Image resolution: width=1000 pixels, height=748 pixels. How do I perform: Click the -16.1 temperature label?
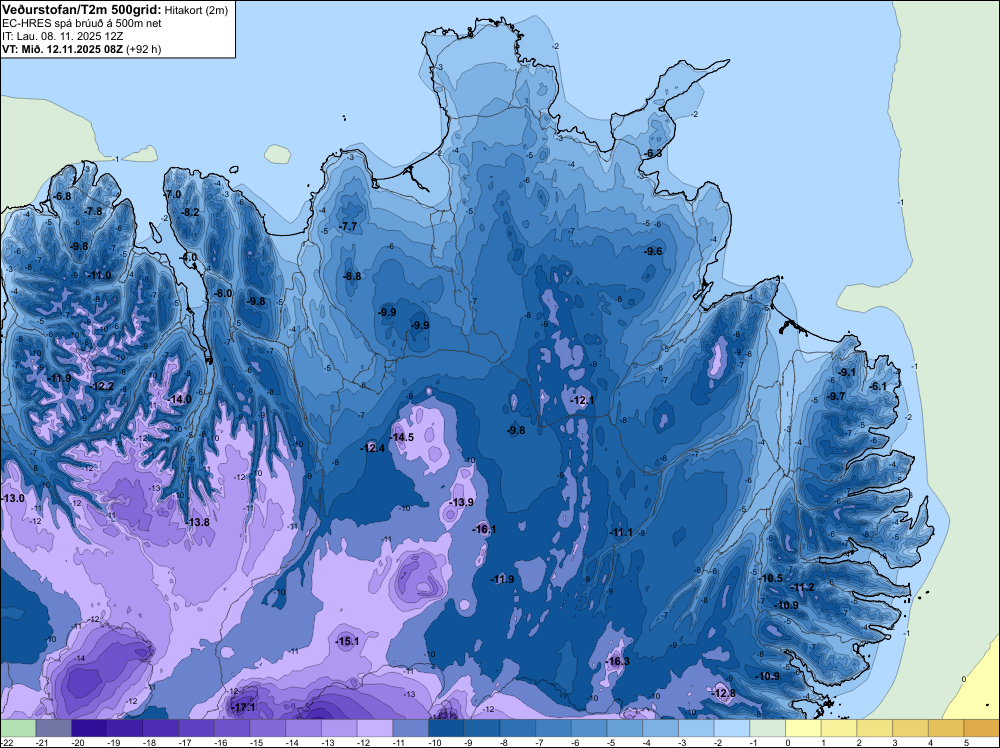484,529
